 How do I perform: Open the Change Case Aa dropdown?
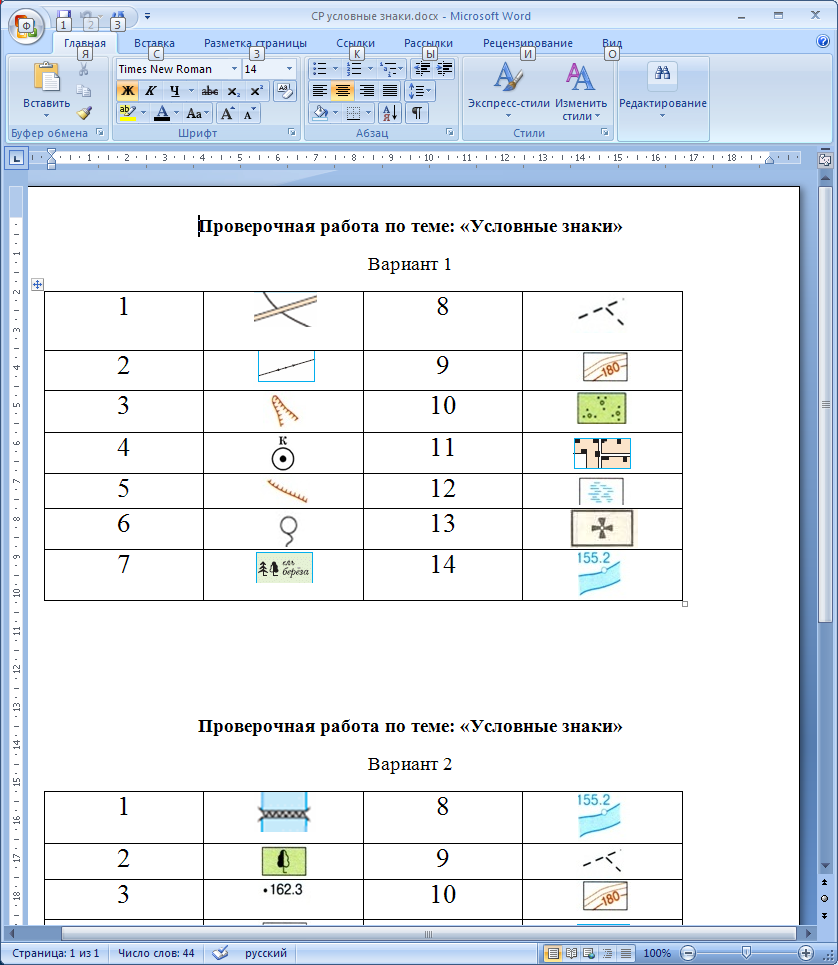198,113
